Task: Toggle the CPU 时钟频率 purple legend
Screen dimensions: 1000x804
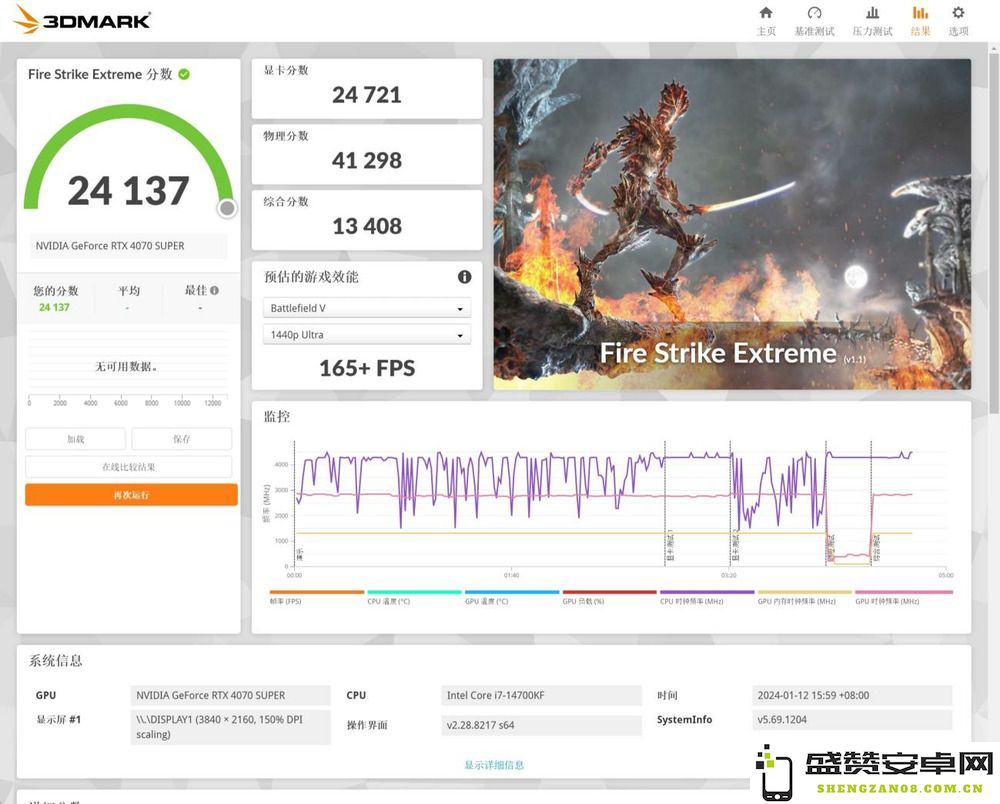Action: pos(707,597)
